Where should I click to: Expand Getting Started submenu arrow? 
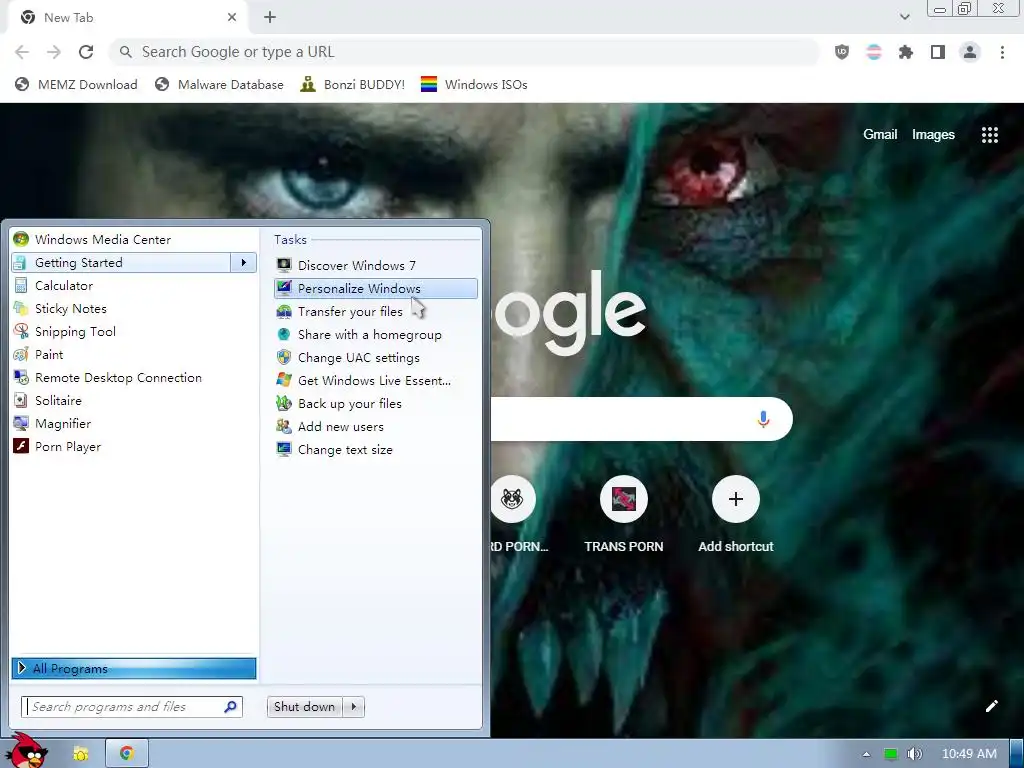click(x=244, y=263)
